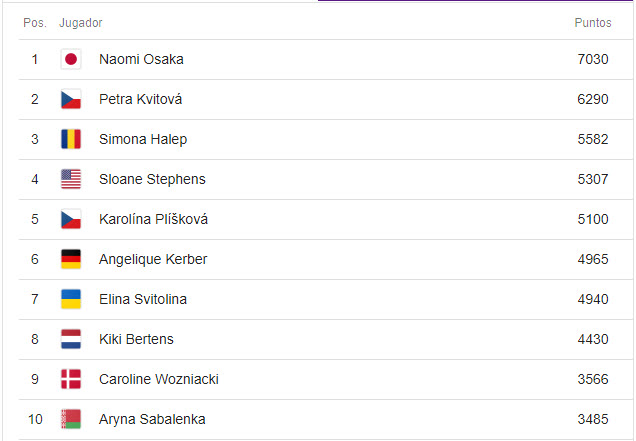Click the USA flag icon for Sloane Stephens
The image size is (636, 441).
coord(71,179)
